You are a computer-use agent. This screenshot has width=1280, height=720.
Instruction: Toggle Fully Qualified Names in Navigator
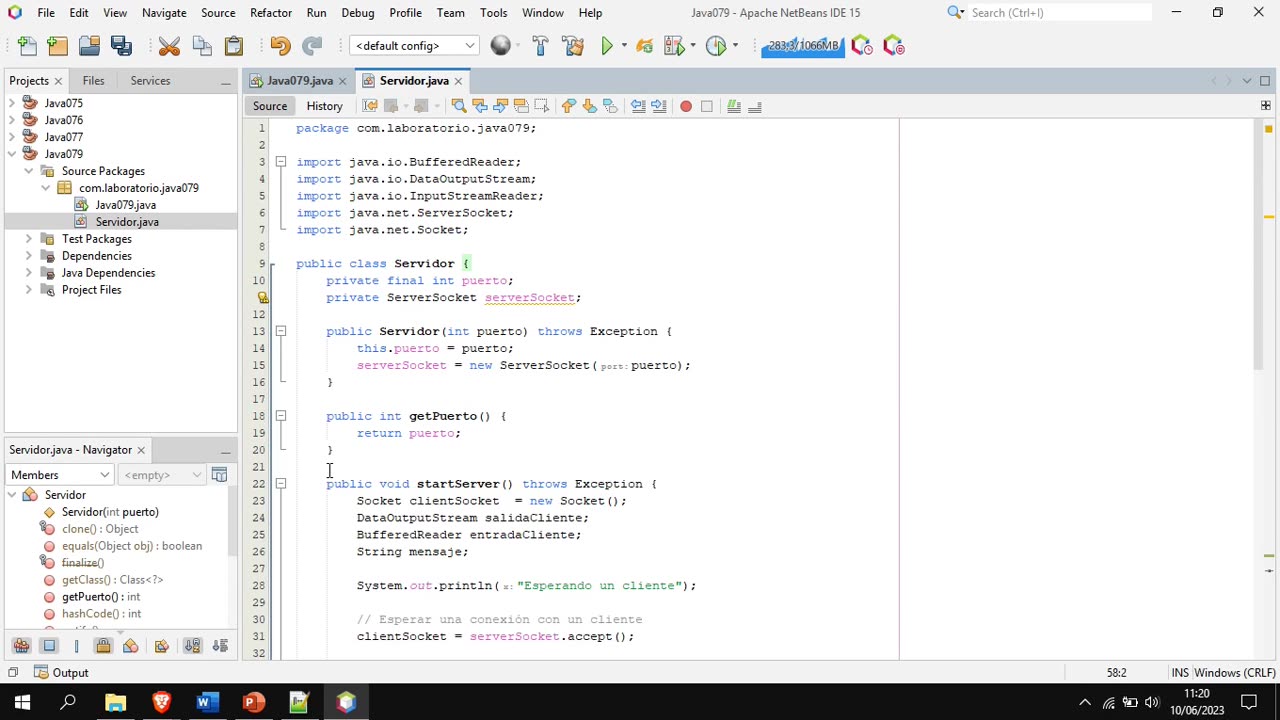[161, 646]
